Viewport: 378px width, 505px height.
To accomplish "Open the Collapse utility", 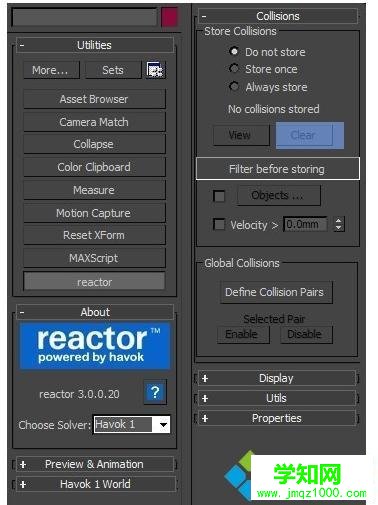I will [94, 144].
